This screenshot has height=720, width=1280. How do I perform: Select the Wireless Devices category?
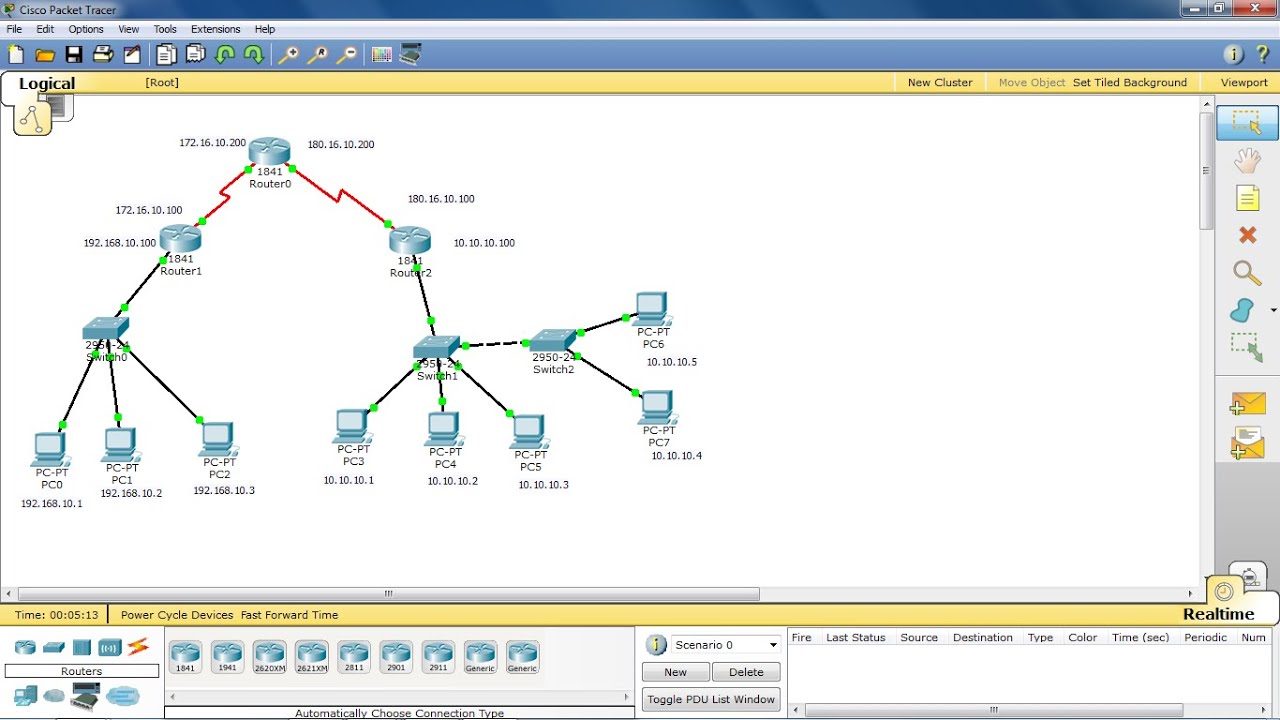(110, 647)
